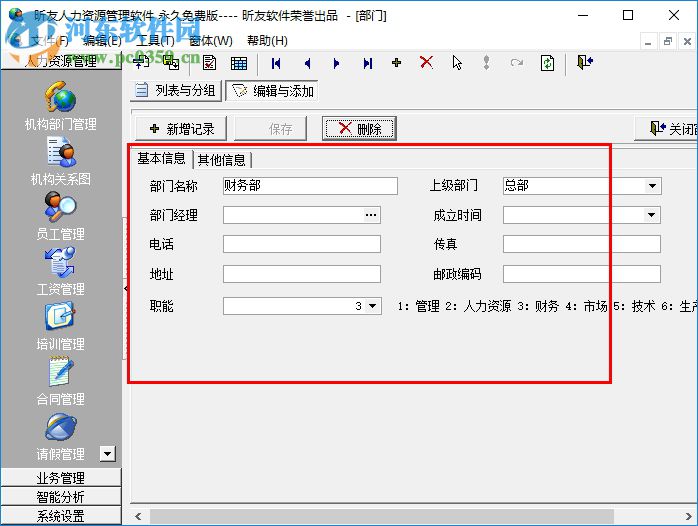Click the checklist form toolbar icon
The width and height of the screenshot is (698, 526).
[x=209, y=63]
